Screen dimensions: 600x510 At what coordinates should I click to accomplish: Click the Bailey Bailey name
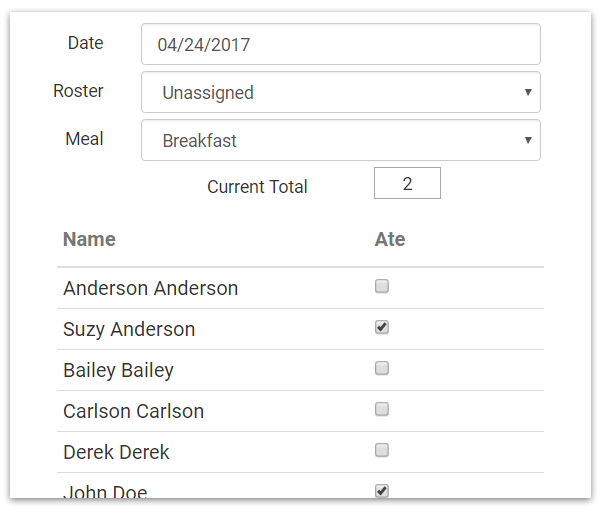(118, 371)
